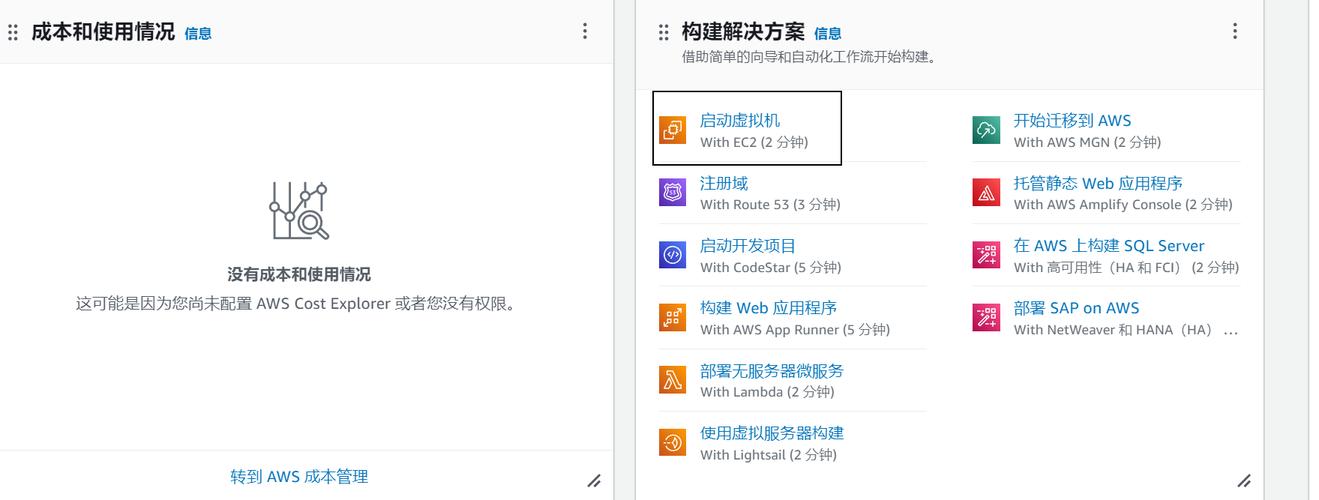
Task: Open the 启动开发项目 link
Action: click(x=748, y=245)
